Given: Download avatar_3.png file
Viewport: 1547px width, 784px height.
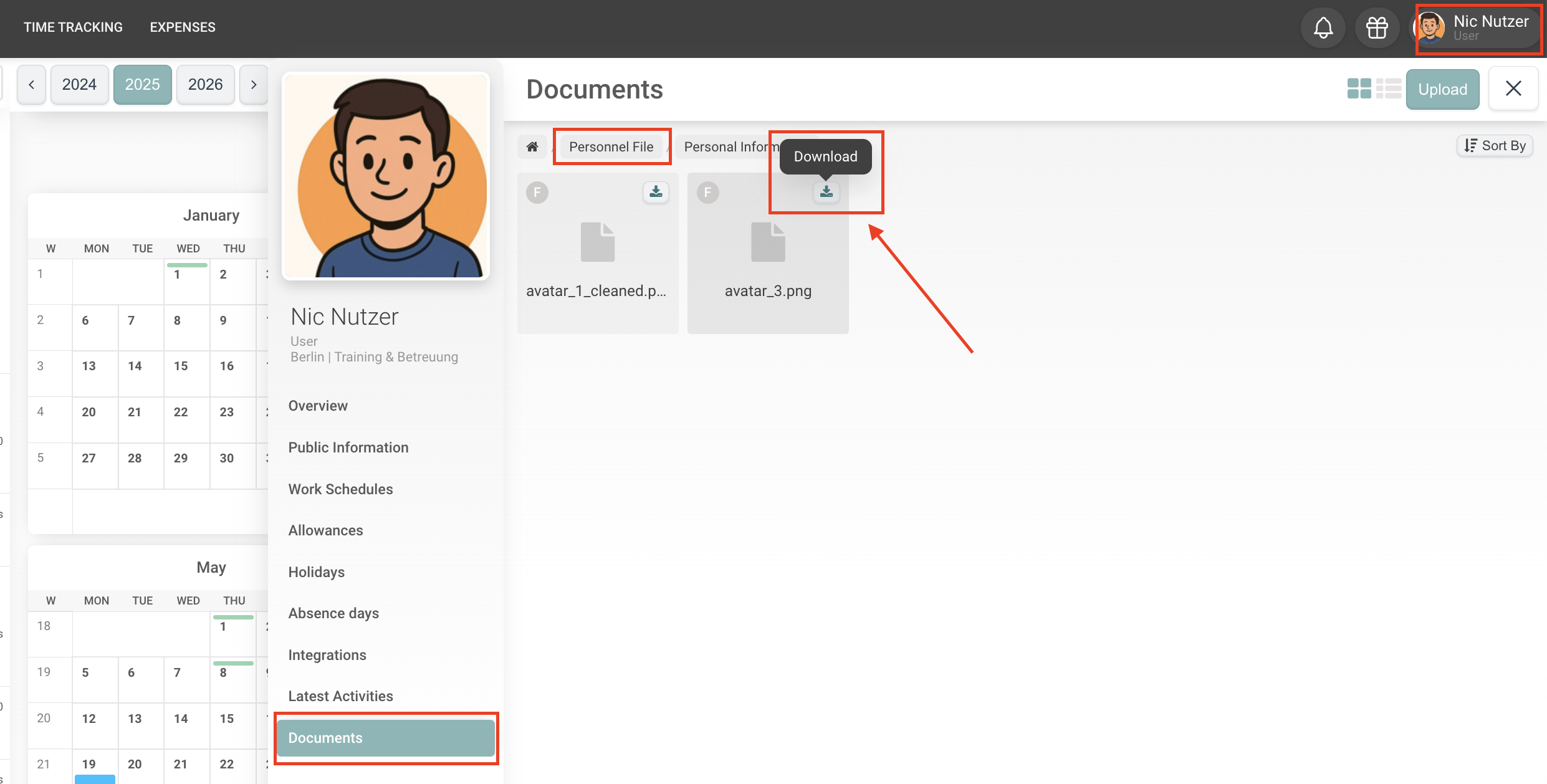Looking at the screenshot, I should pyautogui.click(x=826, y=191).
